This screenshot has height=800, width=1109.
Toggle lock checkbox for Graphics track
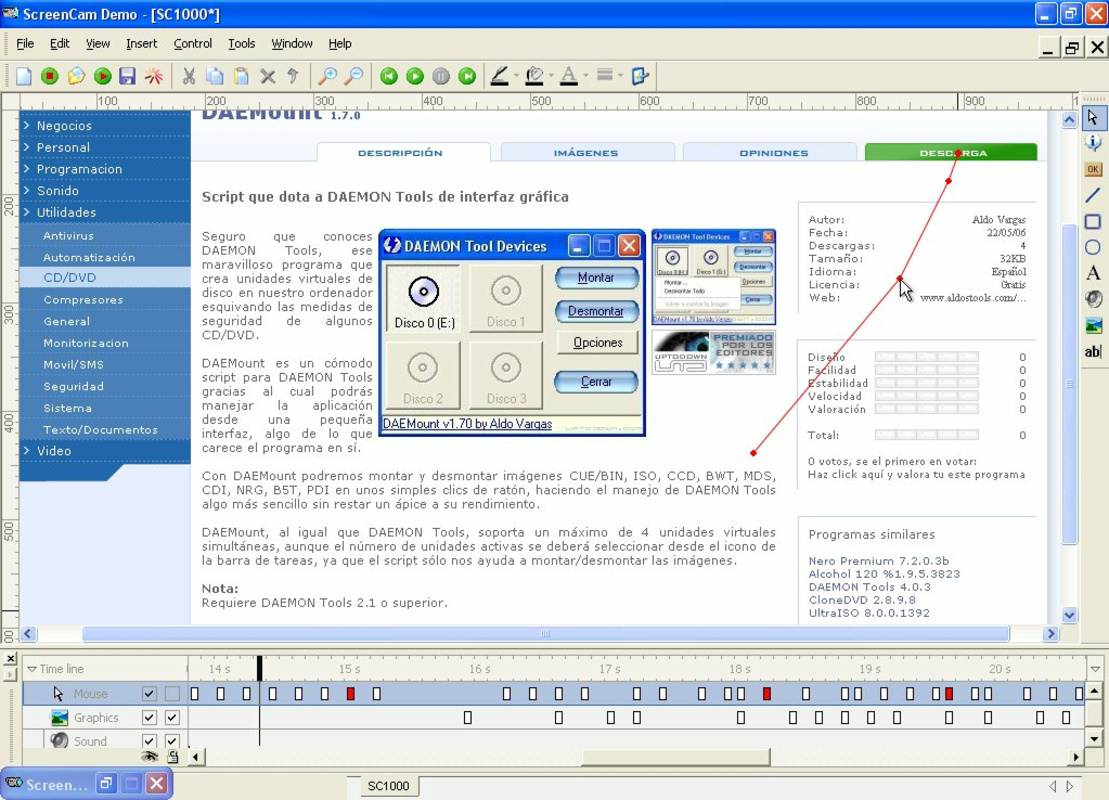coord(172,717)
